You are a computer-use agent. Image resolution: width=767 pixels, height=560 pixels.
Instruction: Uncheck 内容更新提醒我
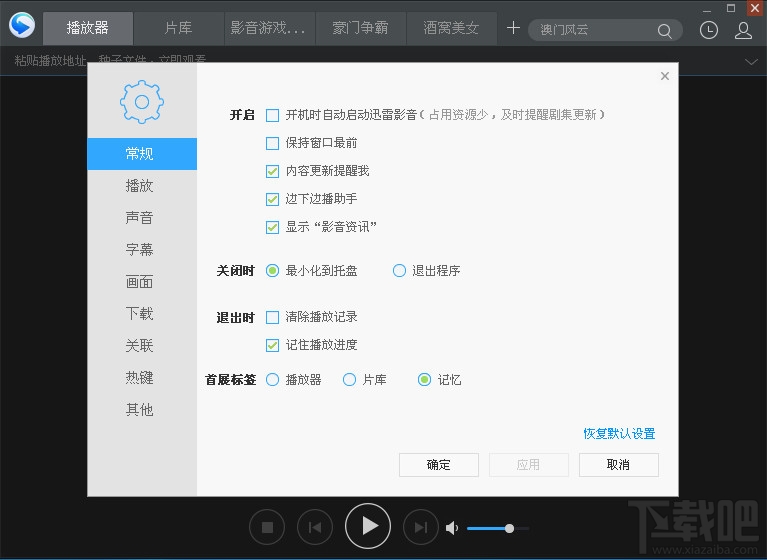click(272, 171)
